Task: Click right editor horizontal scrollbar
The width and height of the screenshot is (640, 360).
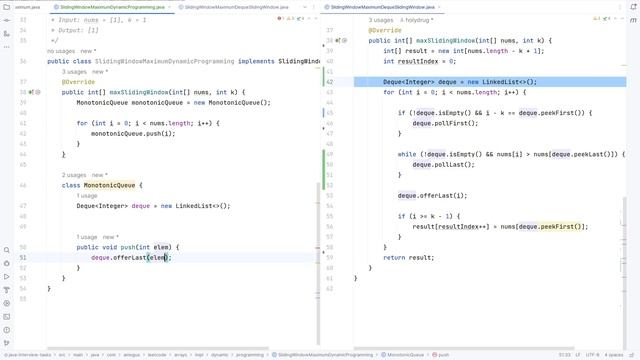Action: click(464, 349)
